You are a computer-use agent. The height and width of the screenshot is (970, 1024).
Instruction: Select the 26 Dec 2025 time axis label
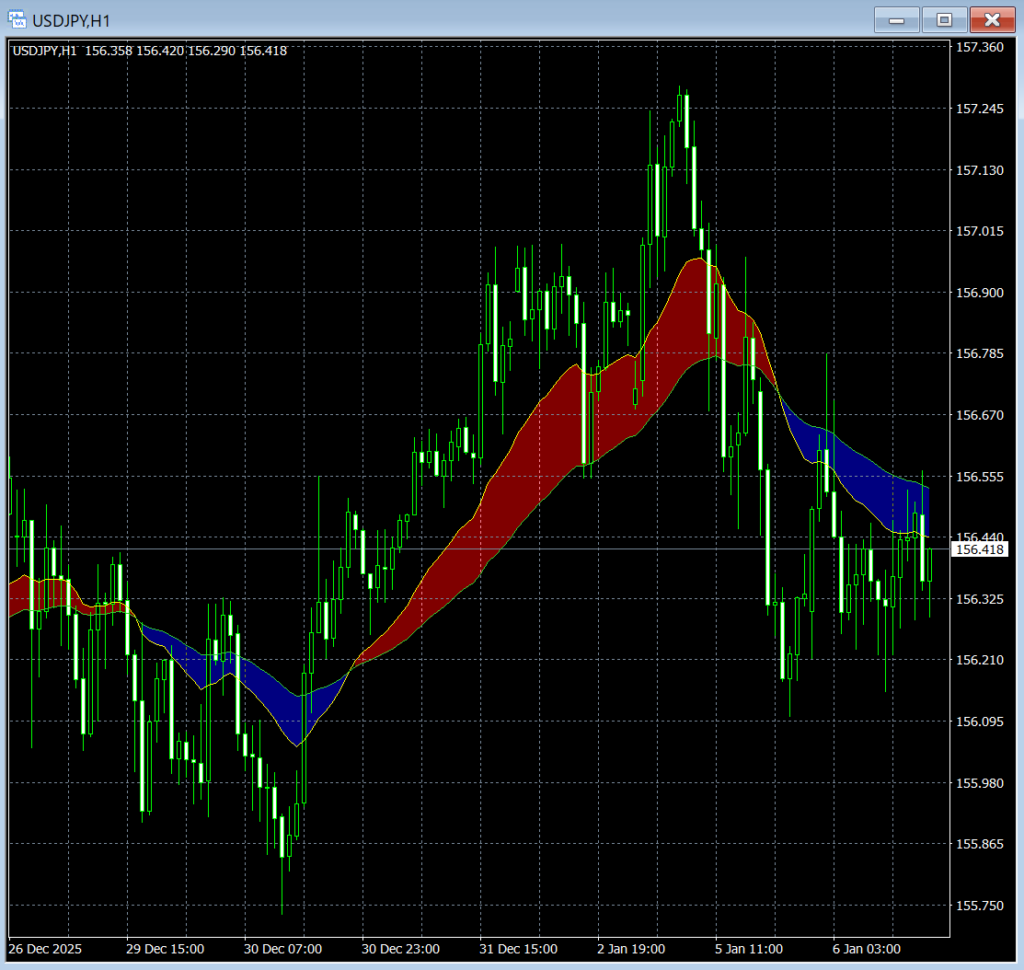46,948
